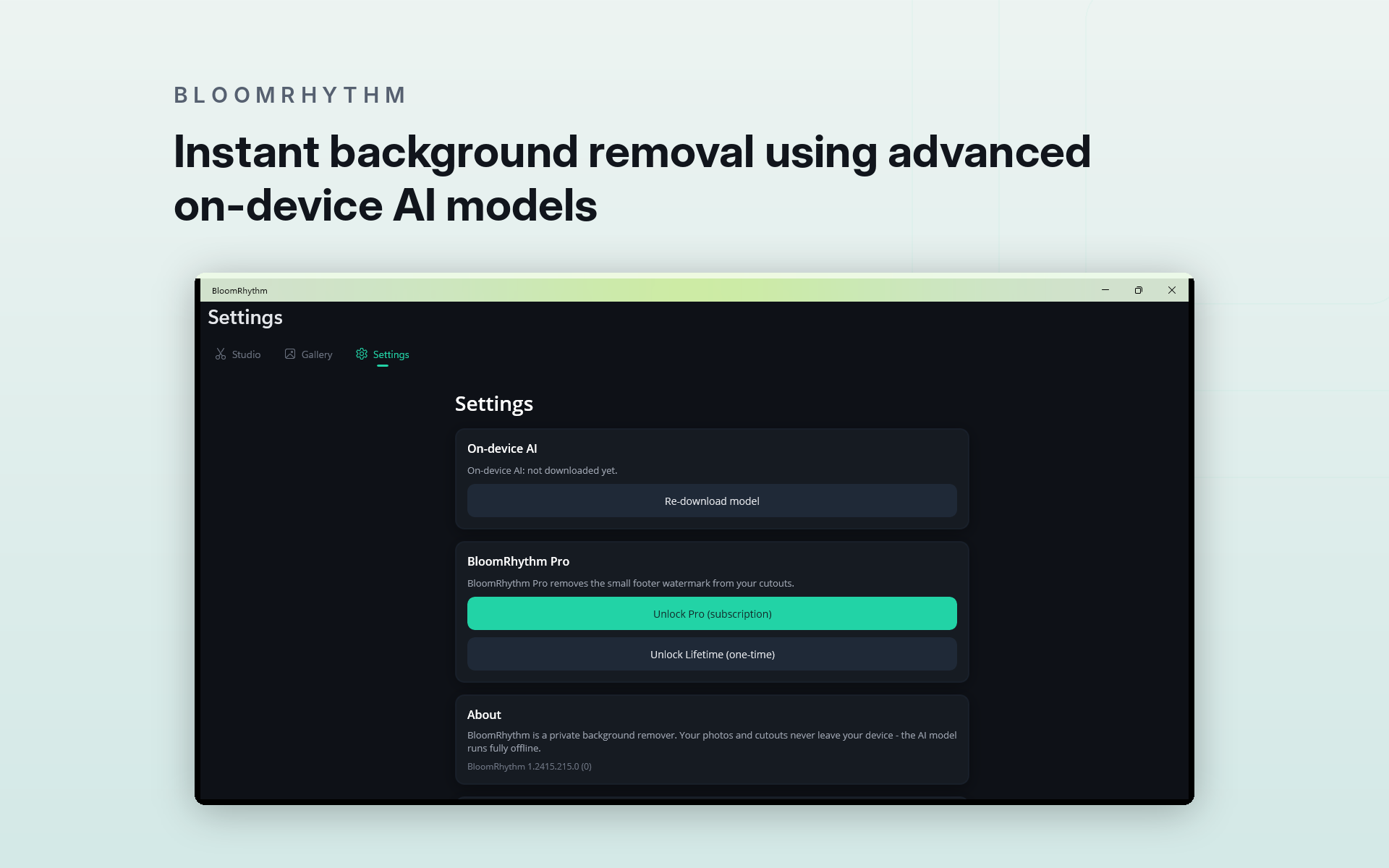
Task: Click the version text 'BloomRhythm 1.2415.215.0 (0)'
Action: coord(530,767)
